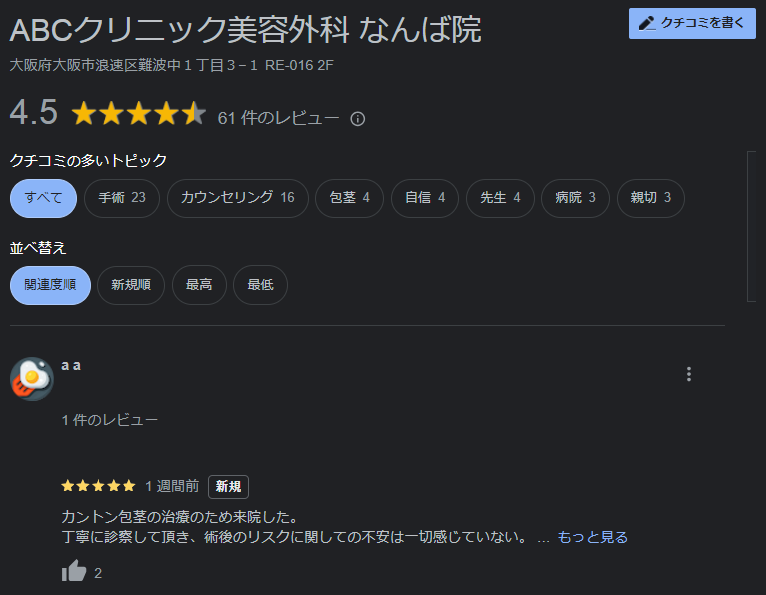Click the fried egg profile avatar
This screenshot has height=595, width=766.
click(32, 379)
